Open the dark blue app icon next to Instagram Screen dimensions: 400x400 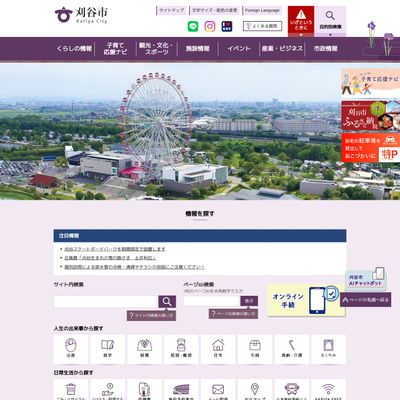(227, 26)
